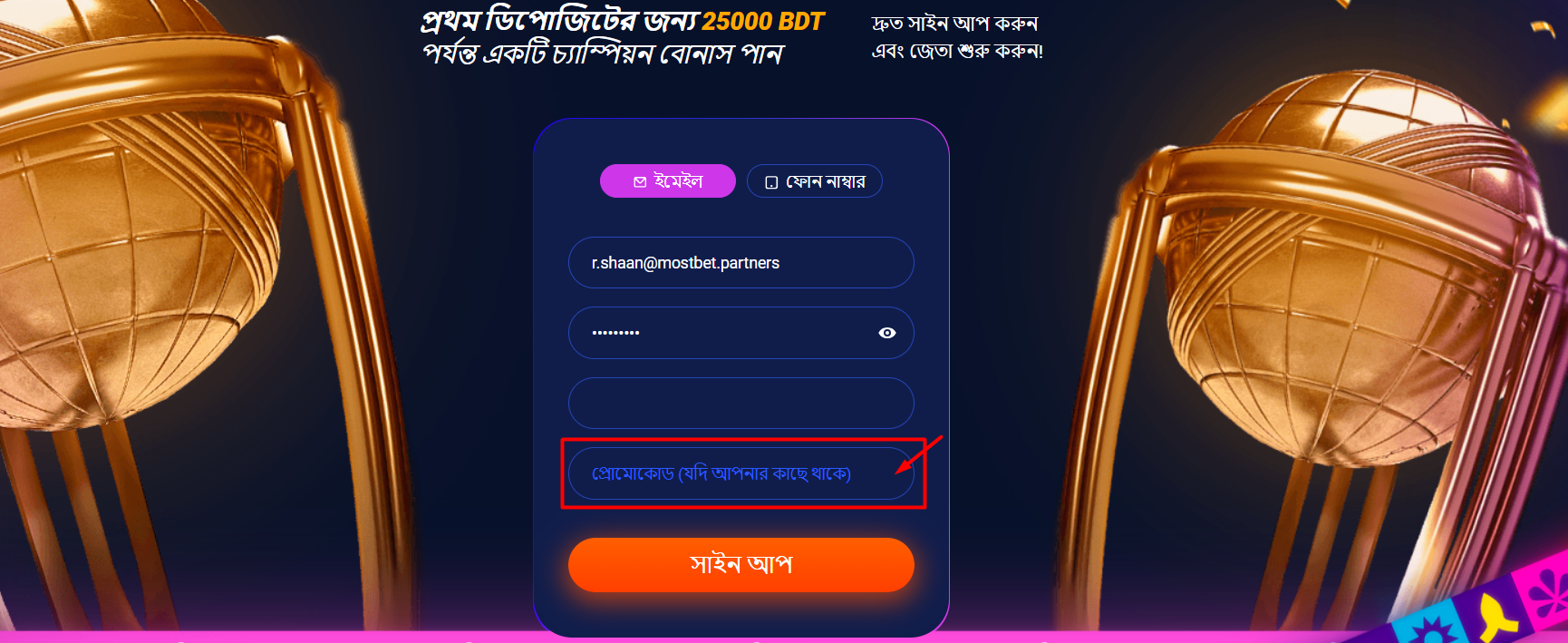Click the red arrow annotation
This screenshot has width=1568, height=643.
(x=918, y=455)
